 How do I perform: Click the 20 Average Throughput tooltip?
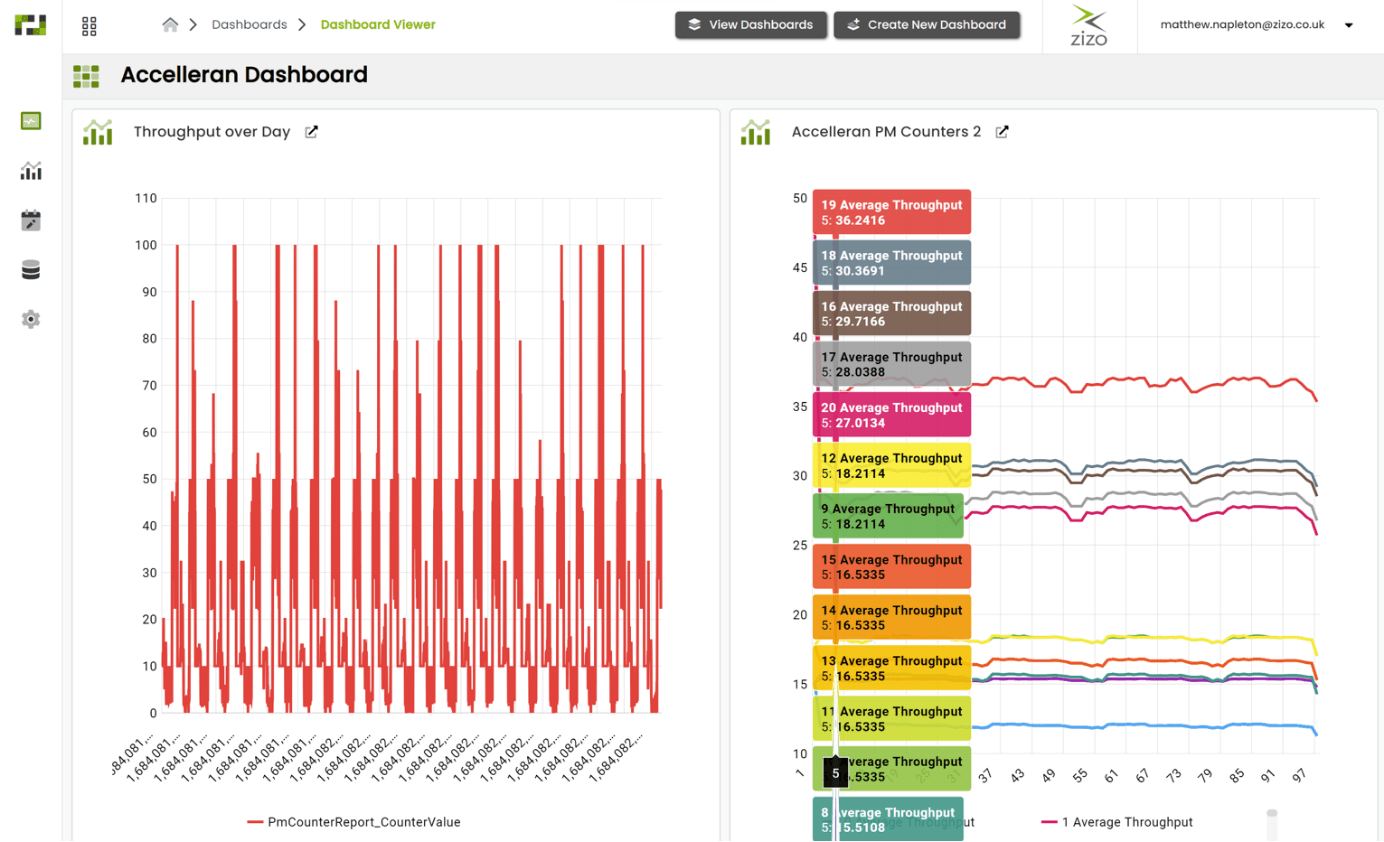[x=892, y=415]
